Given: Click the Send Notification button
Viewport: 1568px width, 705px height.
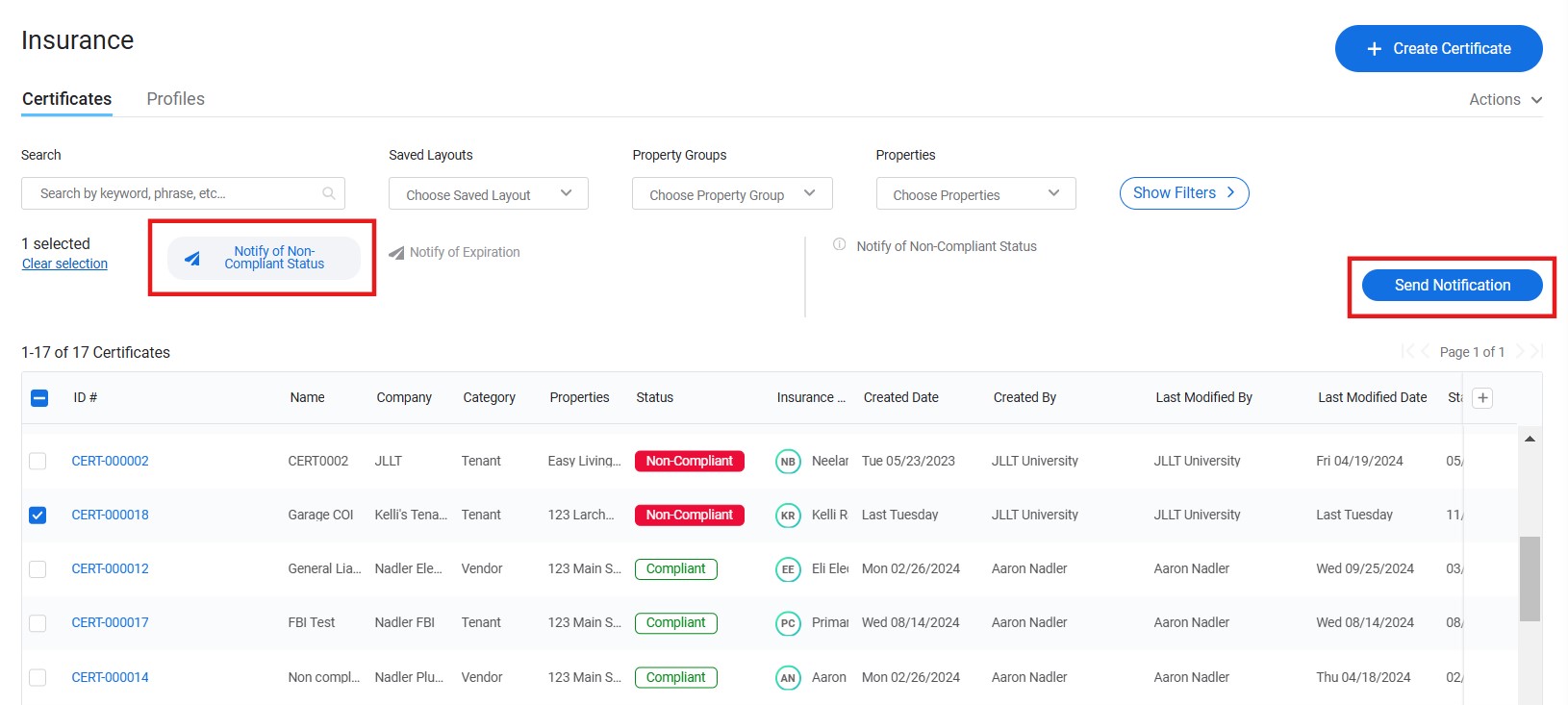Looking at the screenshot, I should pyautogui.click(x=1452, y=286).
